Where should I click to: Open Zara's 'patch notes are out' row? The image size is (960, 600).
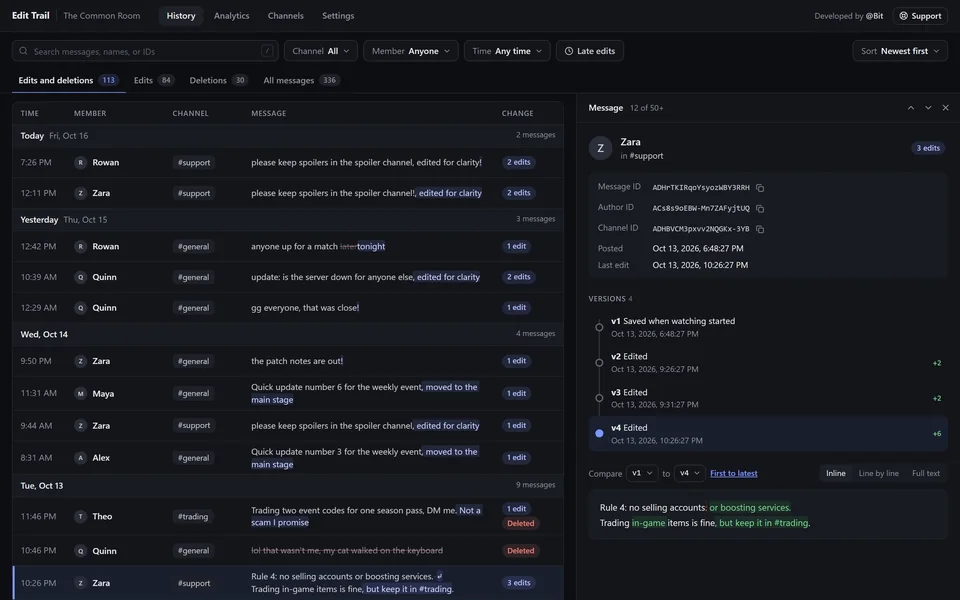[288, 361]
